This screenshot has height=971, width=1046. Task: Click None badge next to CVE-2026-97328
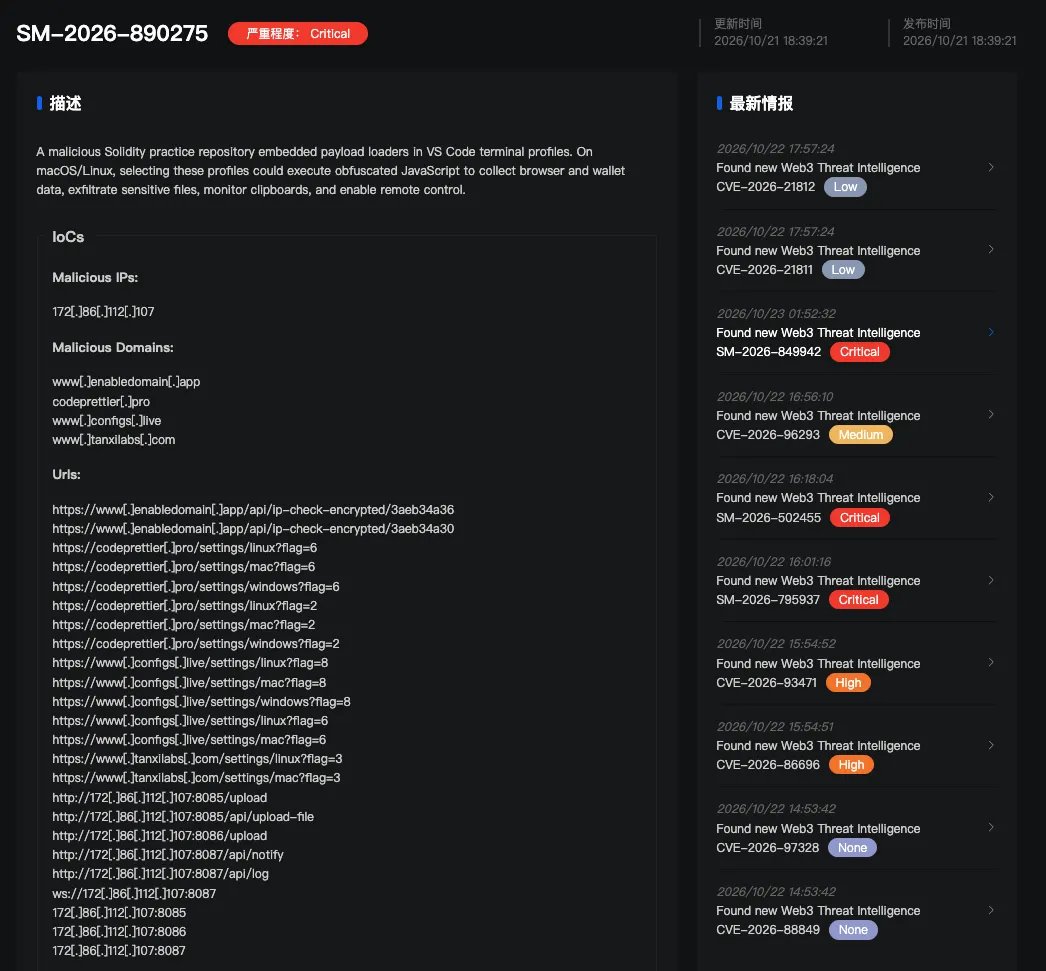click(853, 848)
